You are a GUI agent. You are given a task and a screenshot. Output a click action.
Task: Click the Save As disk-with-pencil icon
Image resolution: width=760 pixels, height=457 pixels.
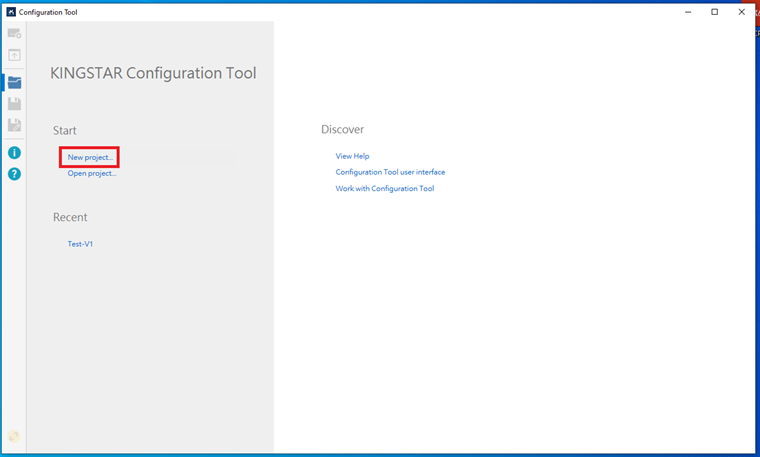click(x=14, y=125)
